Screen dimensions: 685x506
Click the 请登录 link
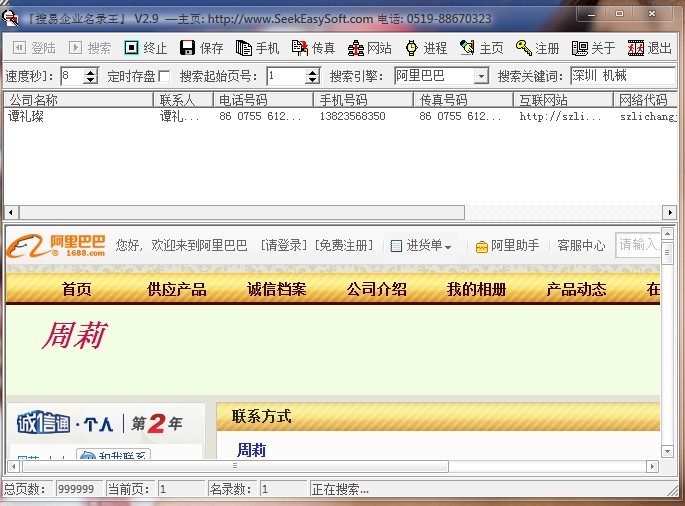[x=284, y=246]
